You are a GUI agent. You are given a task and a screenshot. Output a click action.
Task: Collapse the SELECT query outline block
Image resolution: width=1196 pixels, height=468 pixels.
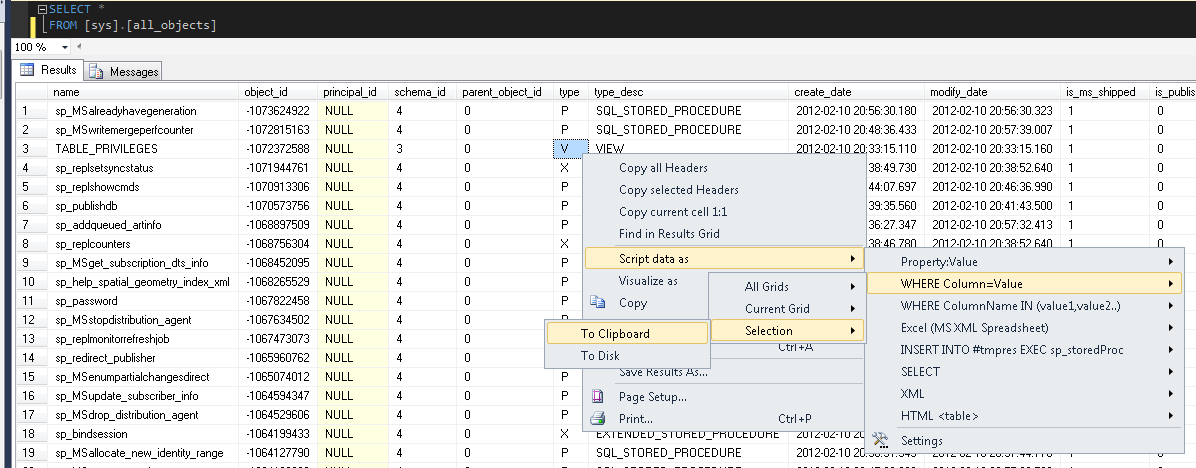coord(43,10)
